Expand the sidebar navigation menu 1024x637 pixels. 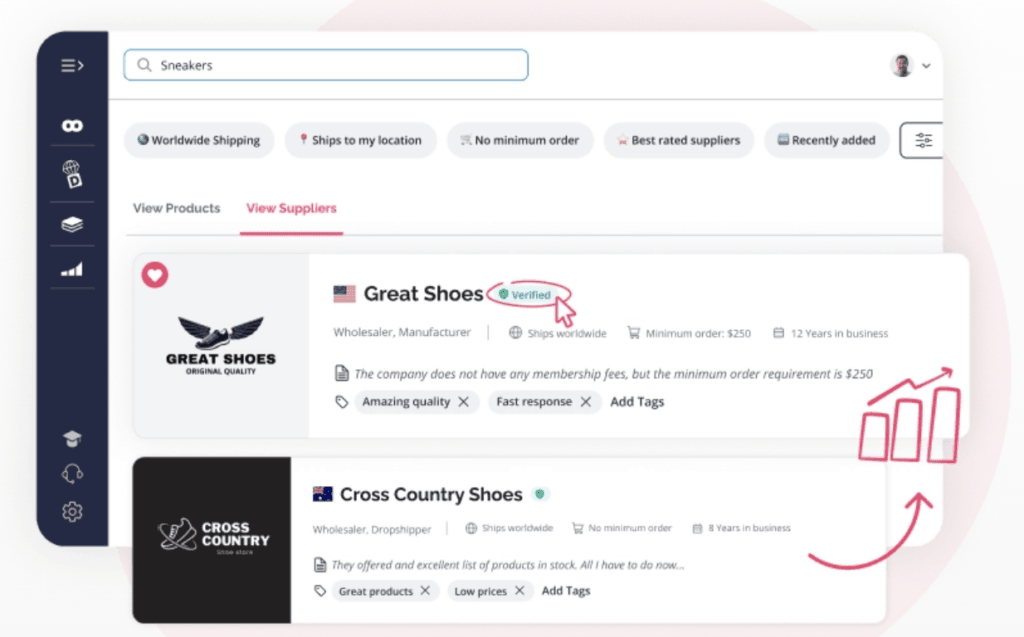pos(71,65)
